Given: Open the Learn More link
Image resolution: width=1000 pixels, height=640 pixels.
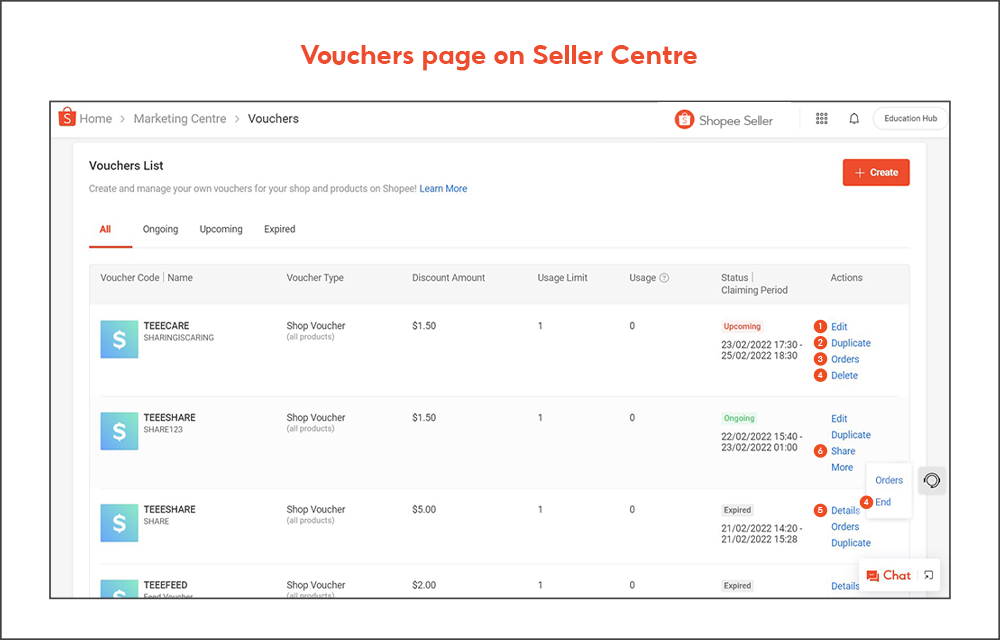Looking at the screenshot, I should pyautogui.click(x=443, y=188).
